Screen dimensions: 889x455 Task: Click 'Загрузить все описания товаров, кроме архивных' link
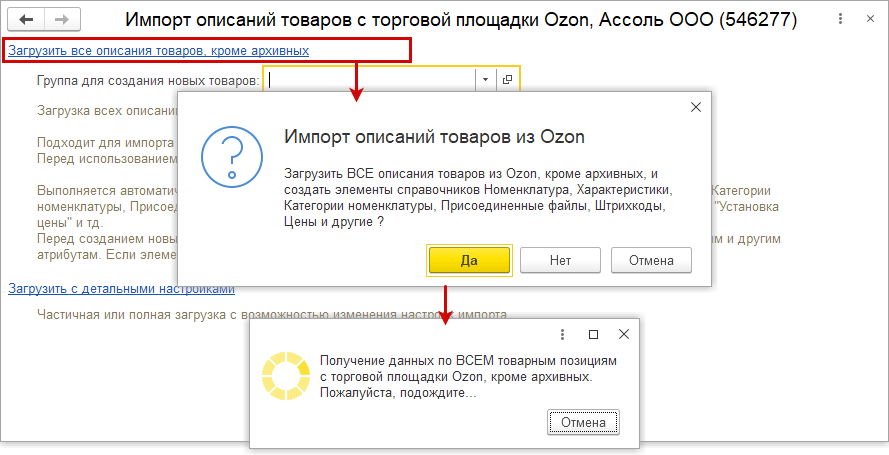pyautogui.click(x=158, y=50)
